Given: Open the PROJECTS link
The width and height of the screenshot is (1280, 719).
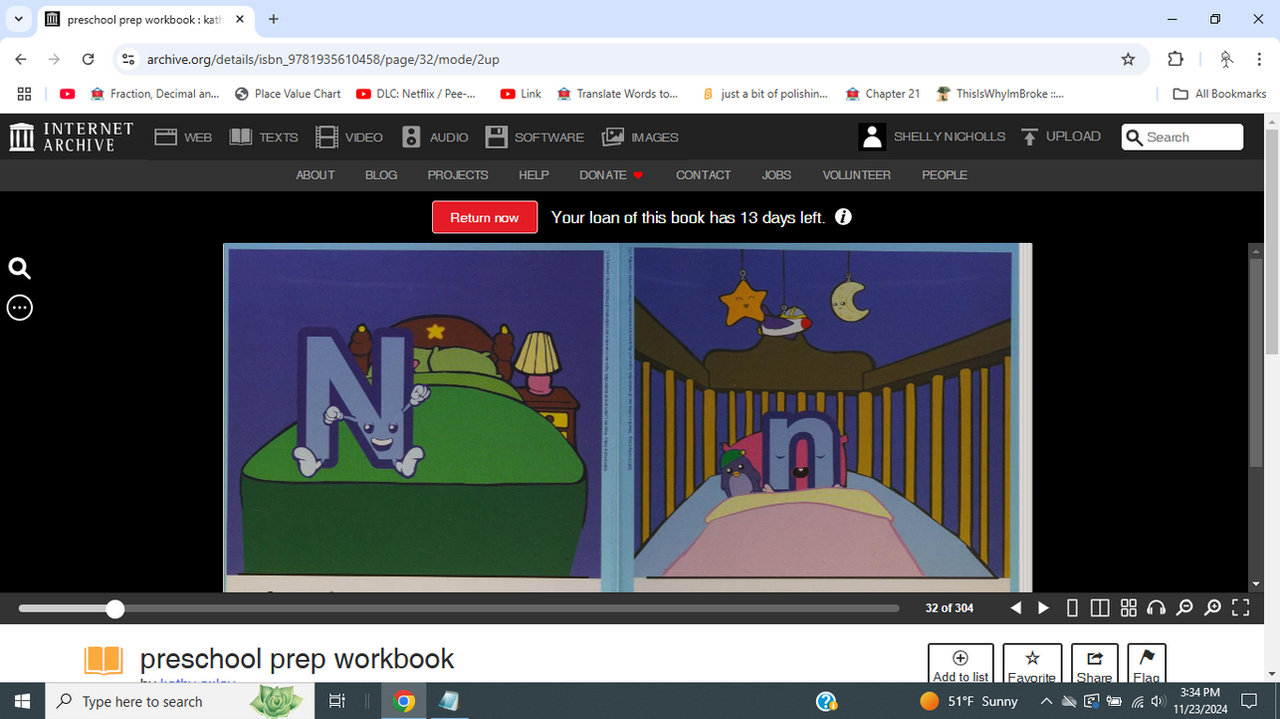Looking at the screenshot, I should point(458,175).
